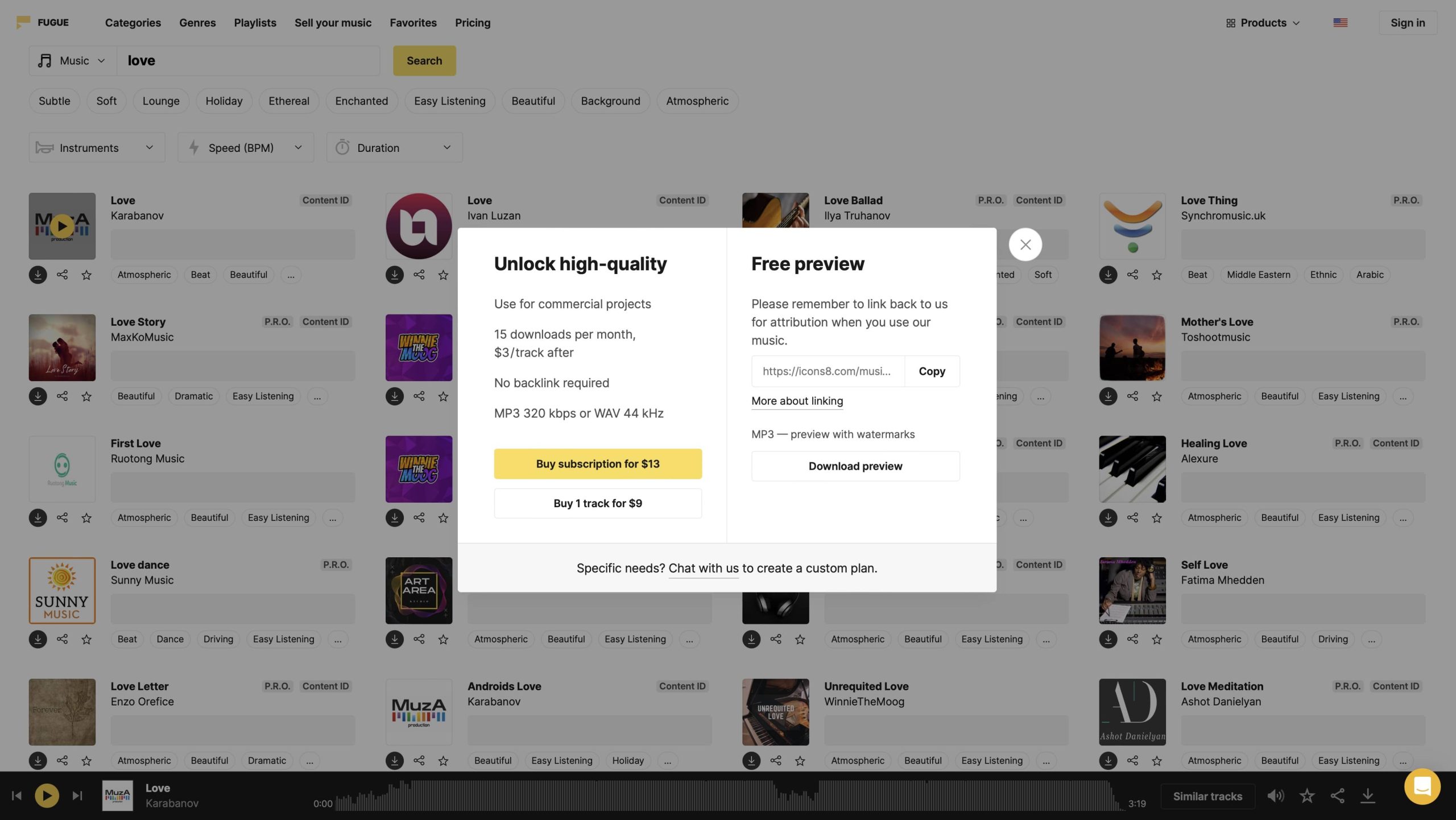Open the chat support bubble icon
The height and width of the screenshot is (820, 1456).
(1422, 787)
